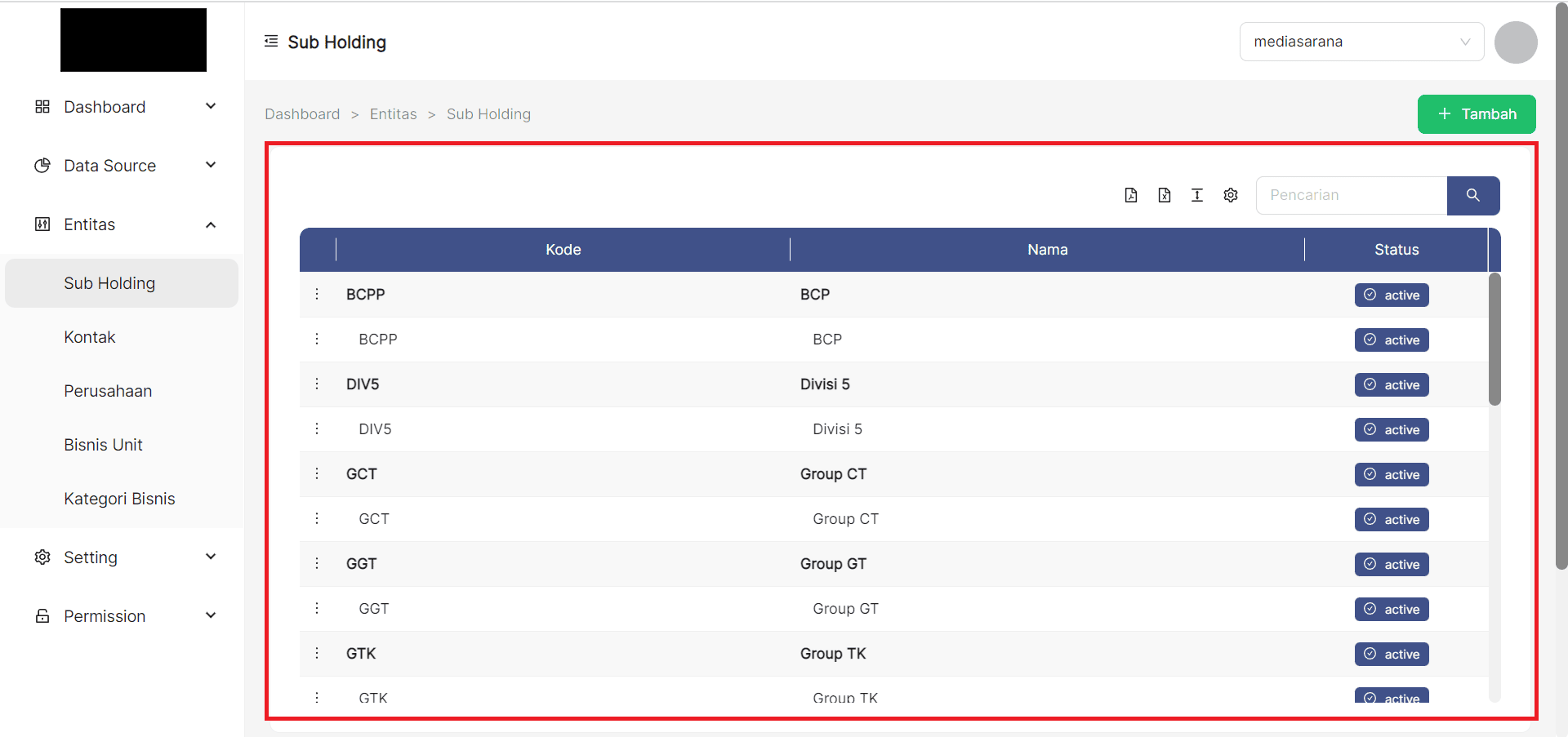The width and height of the screenshot is (1568, 737).
Task: Select Kategori Bisnis in sidebar
Action: click(119, 499)
